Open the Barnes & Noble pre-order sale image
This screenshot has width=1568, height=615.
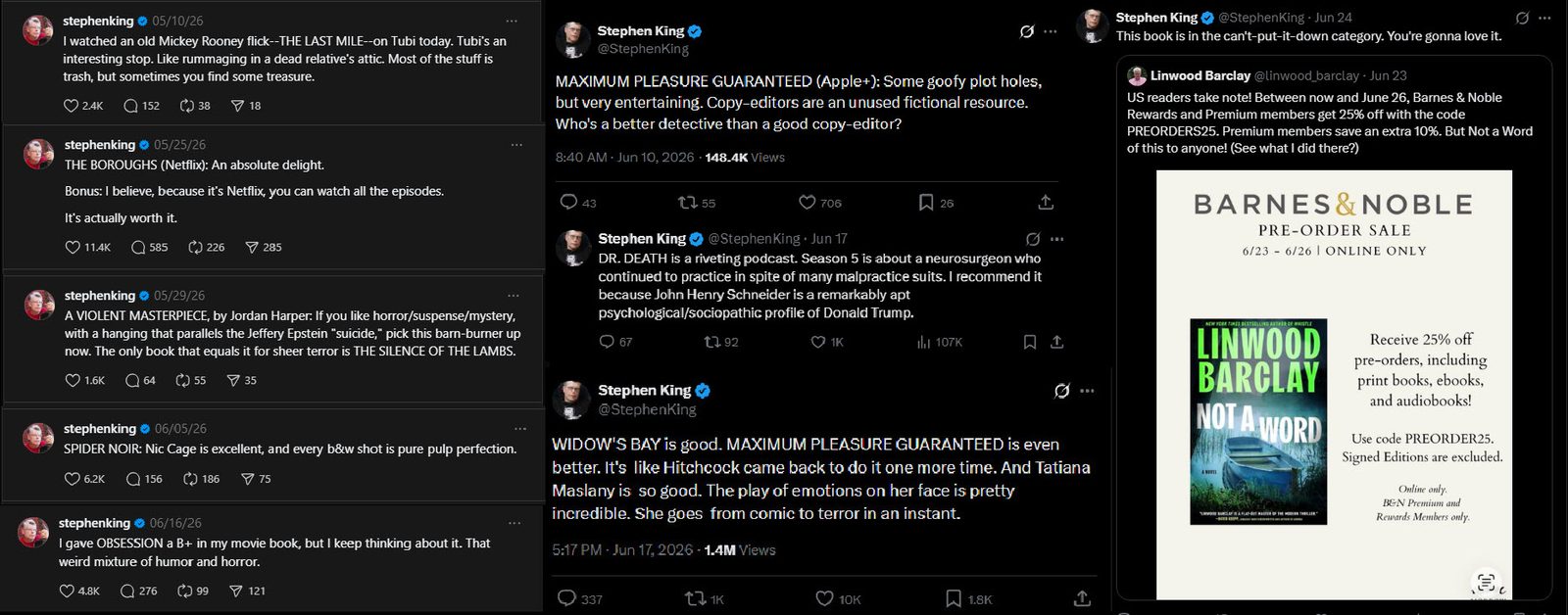(x=1334, y=384)
